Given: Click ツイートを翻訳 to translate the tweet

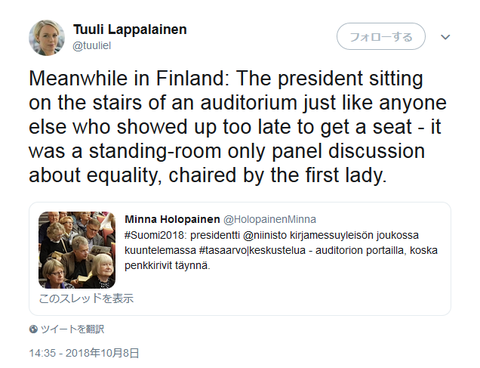Looking at the screenshot, I should tap(72, 329).
